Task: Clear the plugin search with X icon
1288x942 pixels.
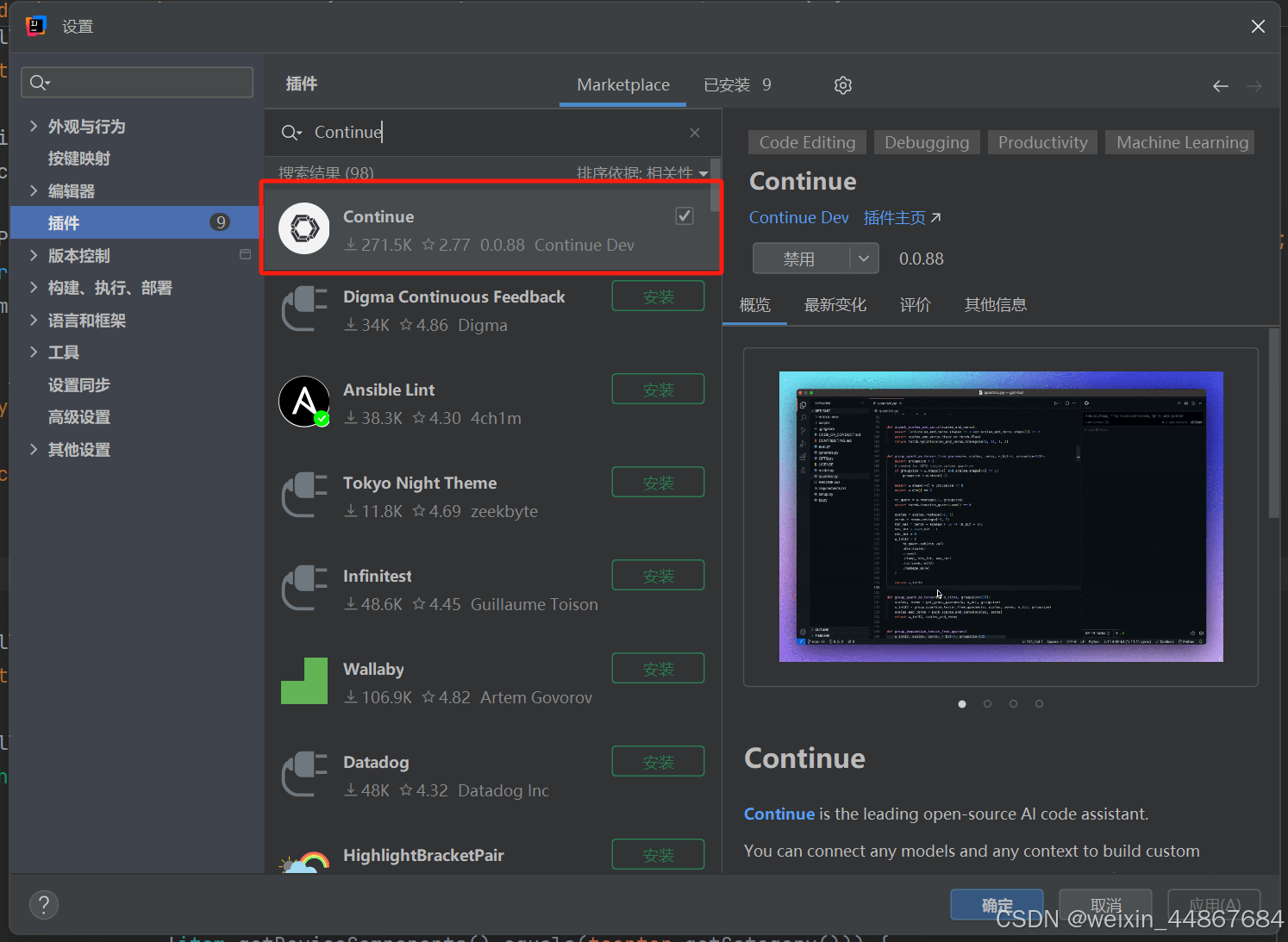Action: point(695,133)
